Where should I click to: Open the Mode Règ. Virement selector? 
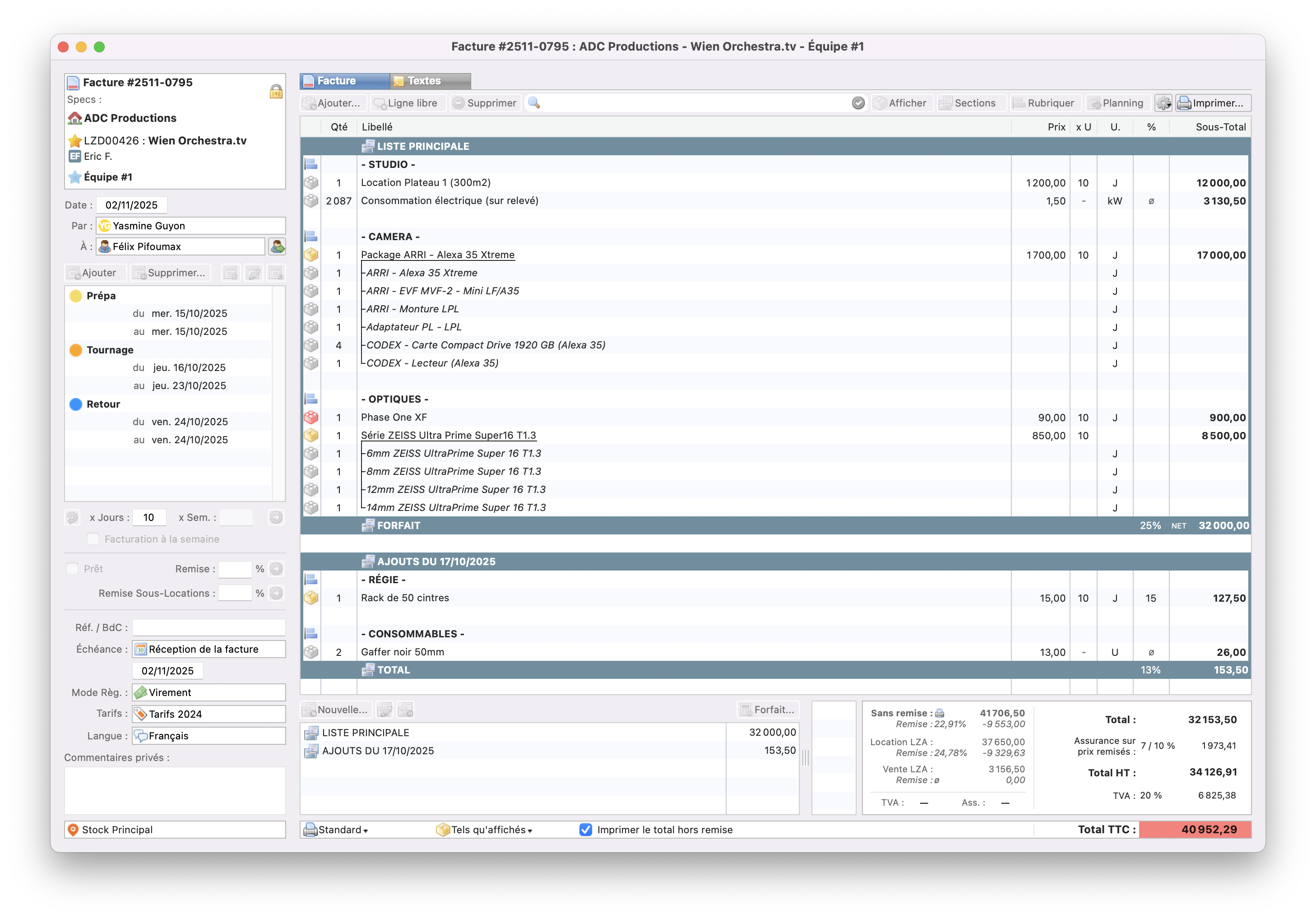pyautogui.click(x=209, y=692)
